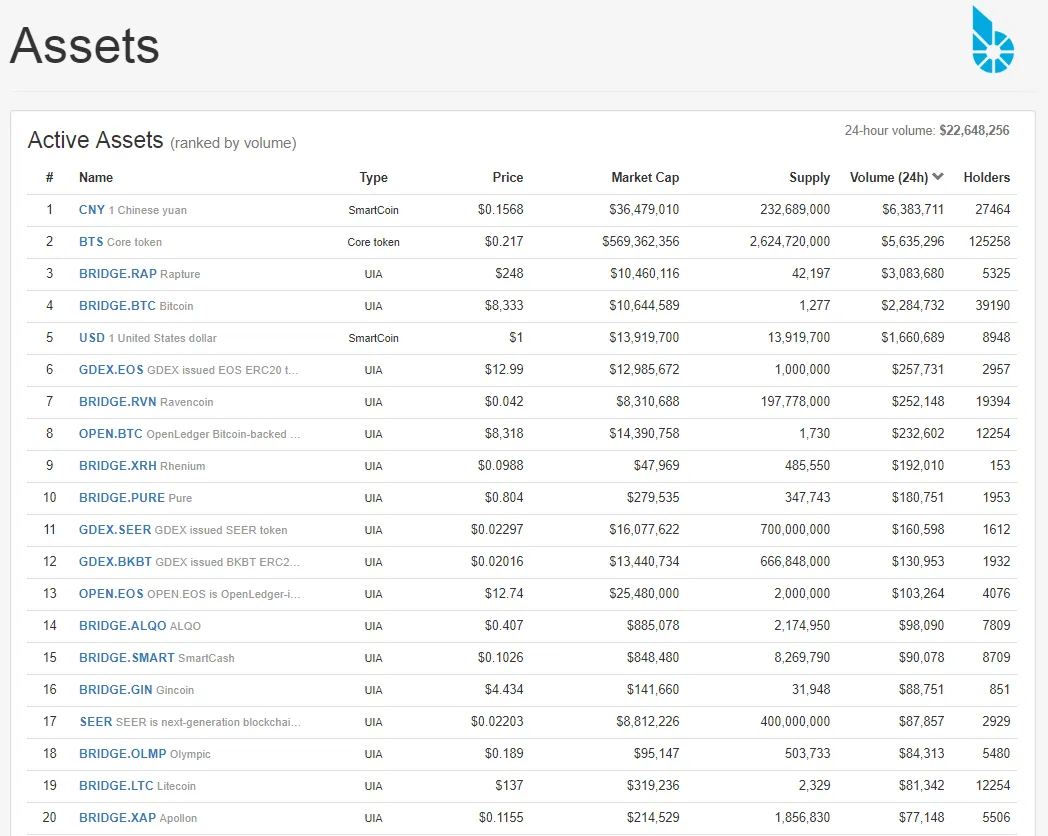This screenshot has height=836, width=1048.
Task: Sort by the Market Cap column header
Action: pyautogui.click(x=645, y=177)
